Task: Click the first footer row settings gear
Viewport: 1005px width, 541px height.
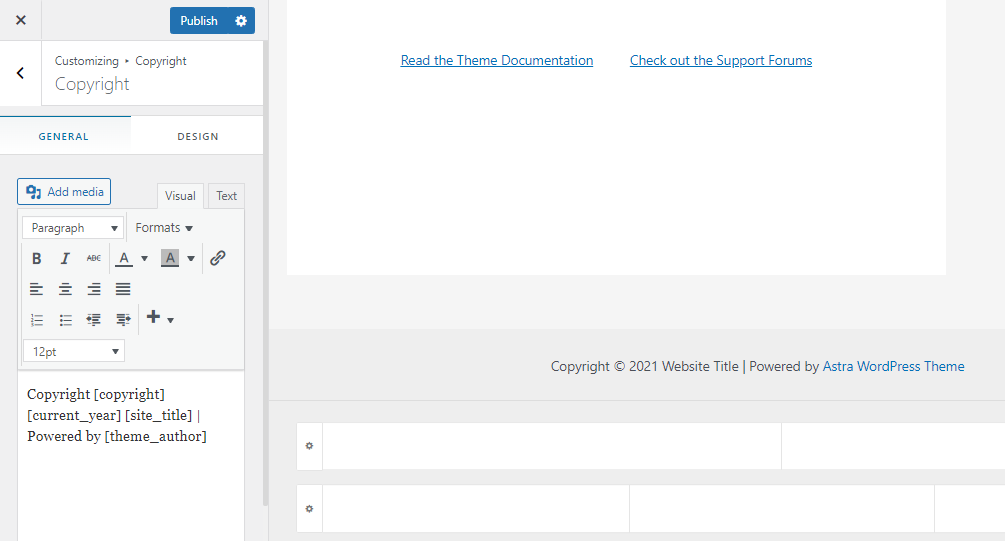Action: (309, 446)
